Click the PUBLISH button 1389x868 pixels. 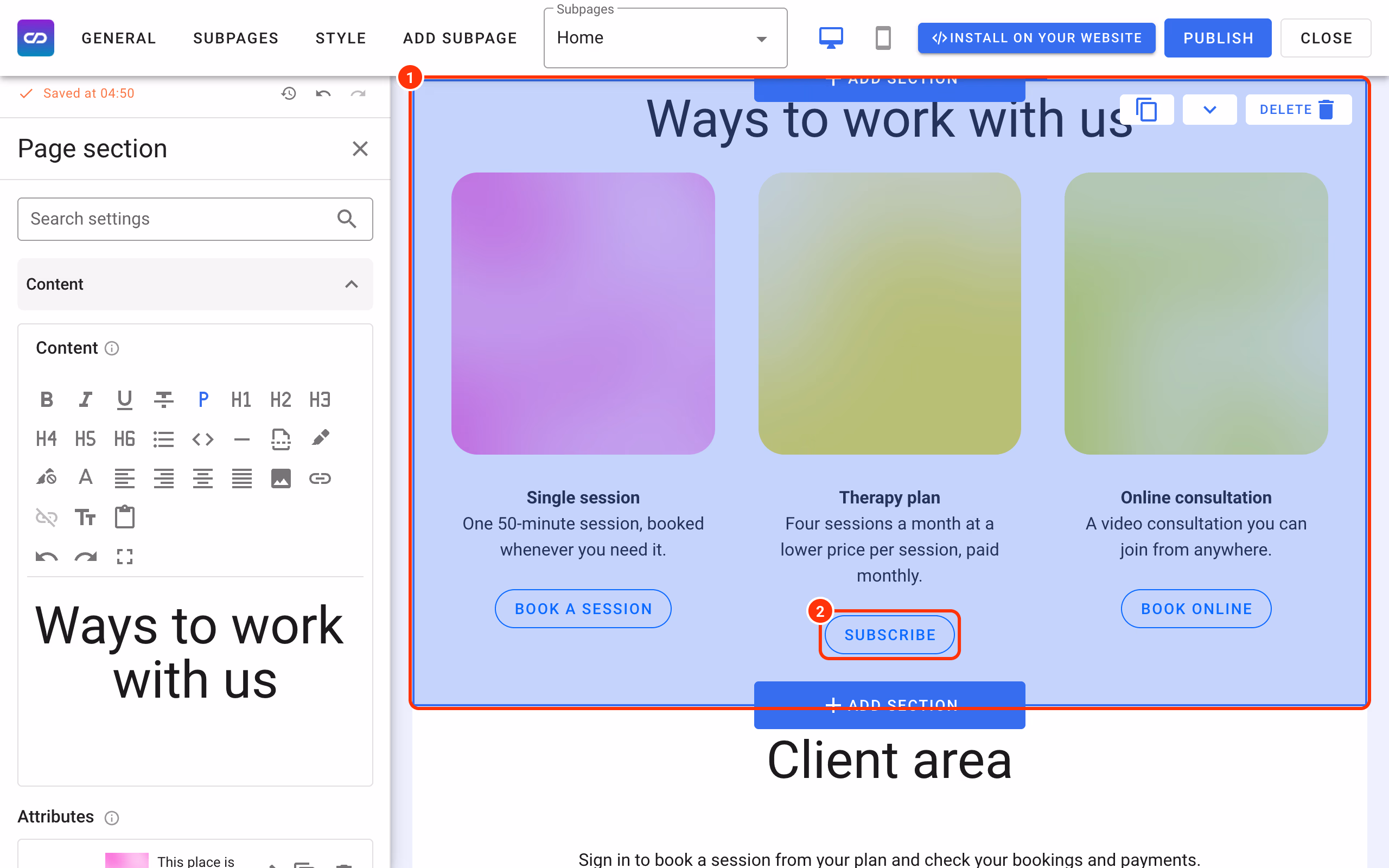coord(1218,38)
